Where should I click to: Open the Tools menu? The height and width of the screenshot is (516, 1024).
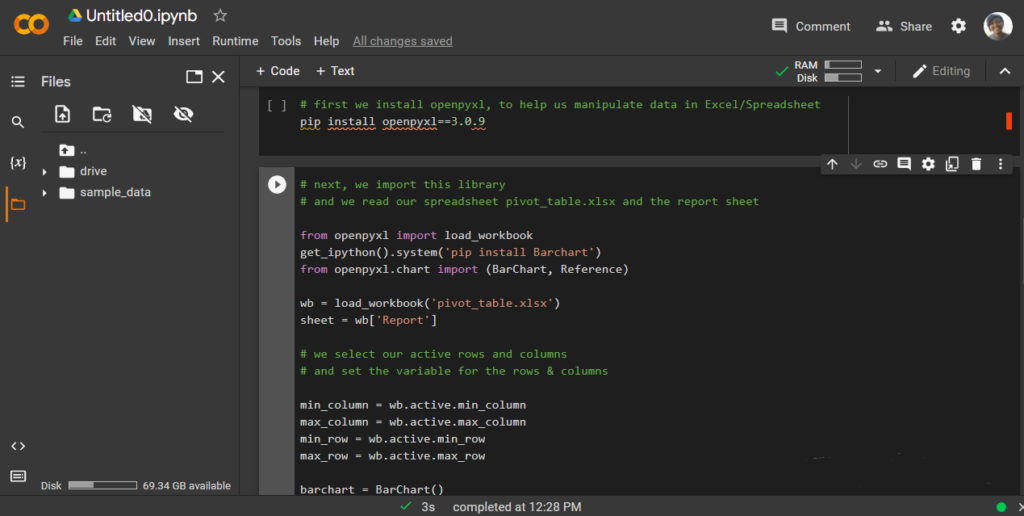click(286, 40)
